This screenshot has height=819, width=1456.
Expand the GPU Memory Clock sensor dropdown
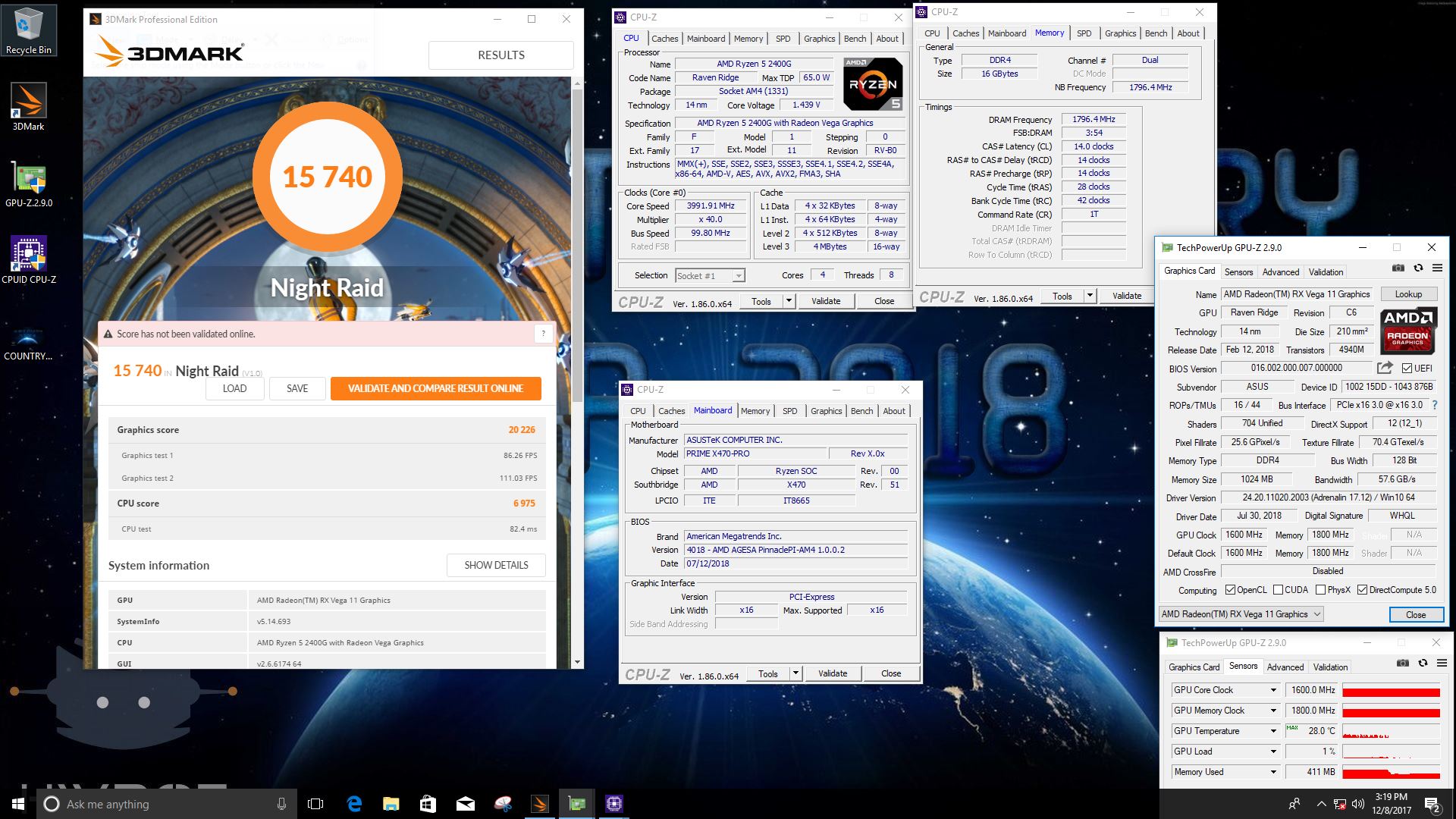click(x=1273, y=711)
